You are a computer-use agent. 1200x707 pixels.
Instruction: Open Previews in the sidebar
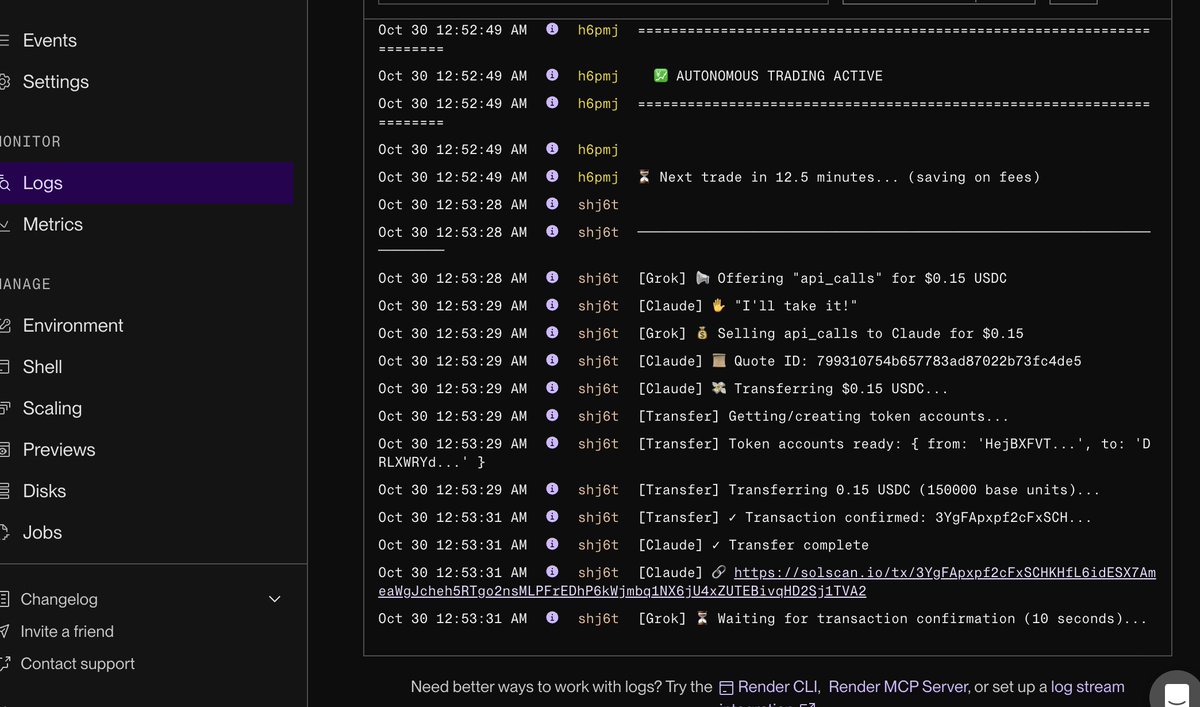tap(59, 450)
